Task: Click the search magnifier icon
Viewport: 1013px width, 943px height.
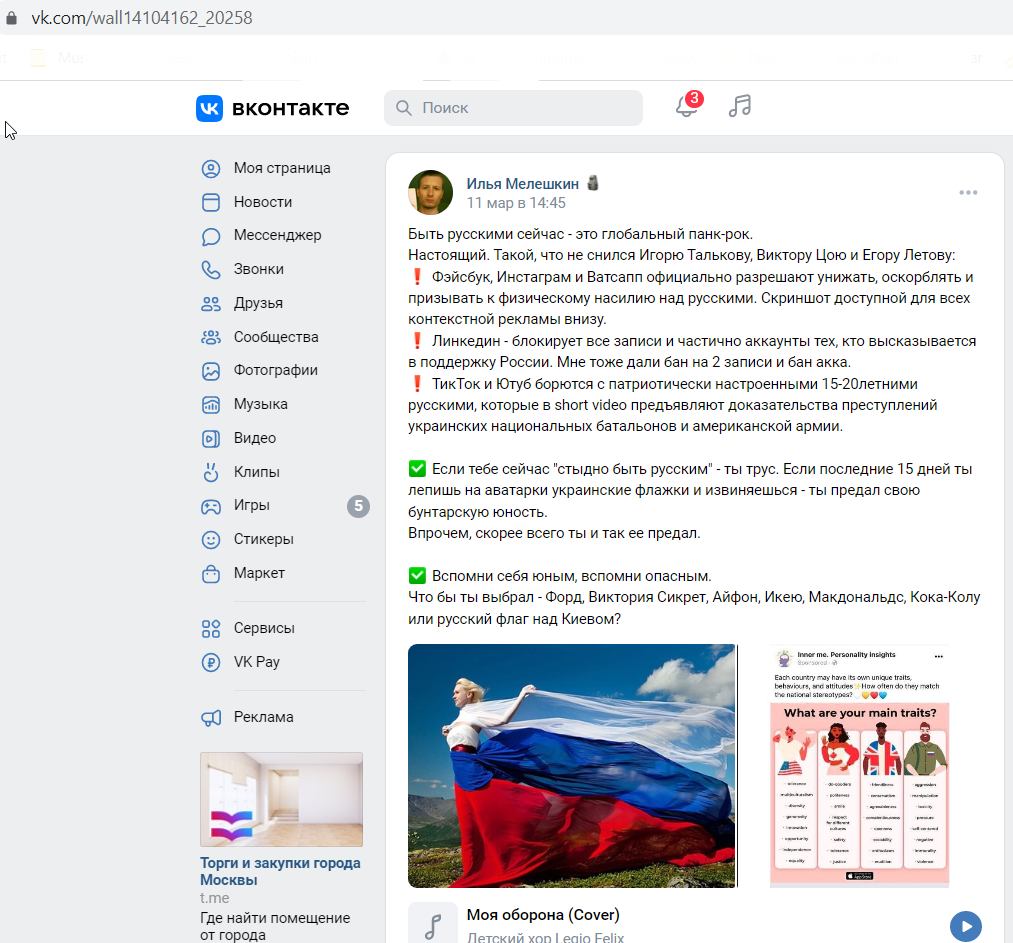Action: coord(404,108)
